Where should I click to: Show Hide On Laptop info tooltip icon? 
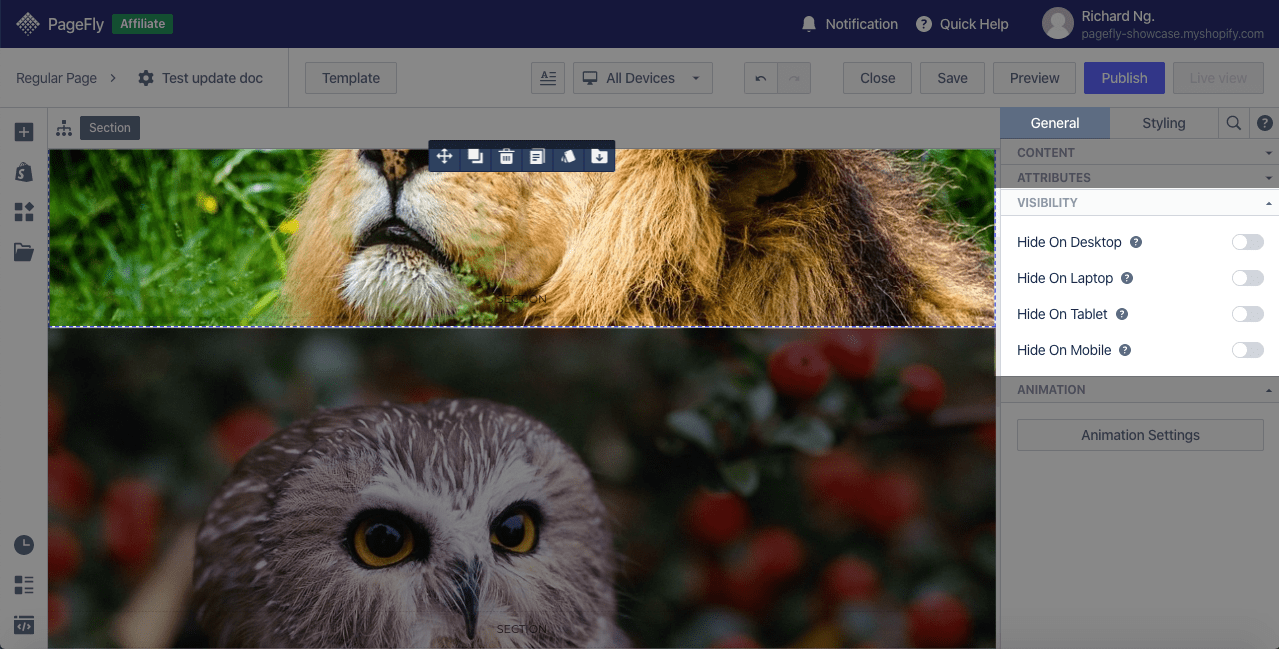[x=1127, y=278]
